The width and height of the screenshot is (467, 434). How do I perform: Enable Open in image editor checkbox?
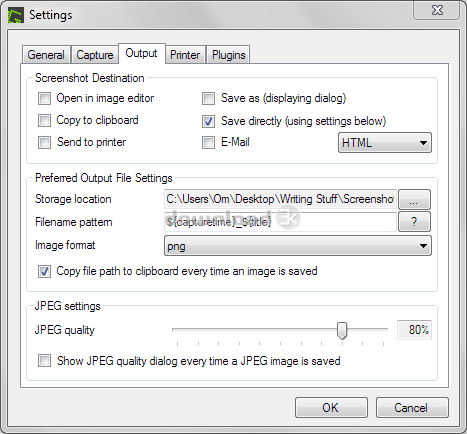(x=44, y=99)
